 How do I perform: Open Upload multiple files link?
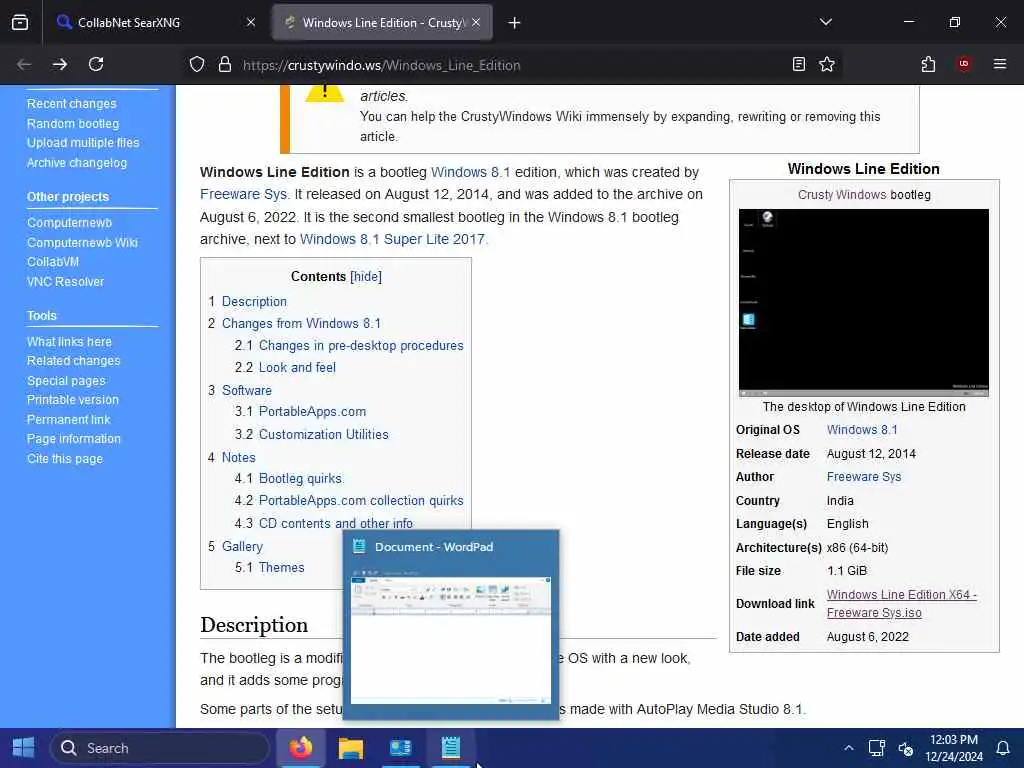(83, 142)
